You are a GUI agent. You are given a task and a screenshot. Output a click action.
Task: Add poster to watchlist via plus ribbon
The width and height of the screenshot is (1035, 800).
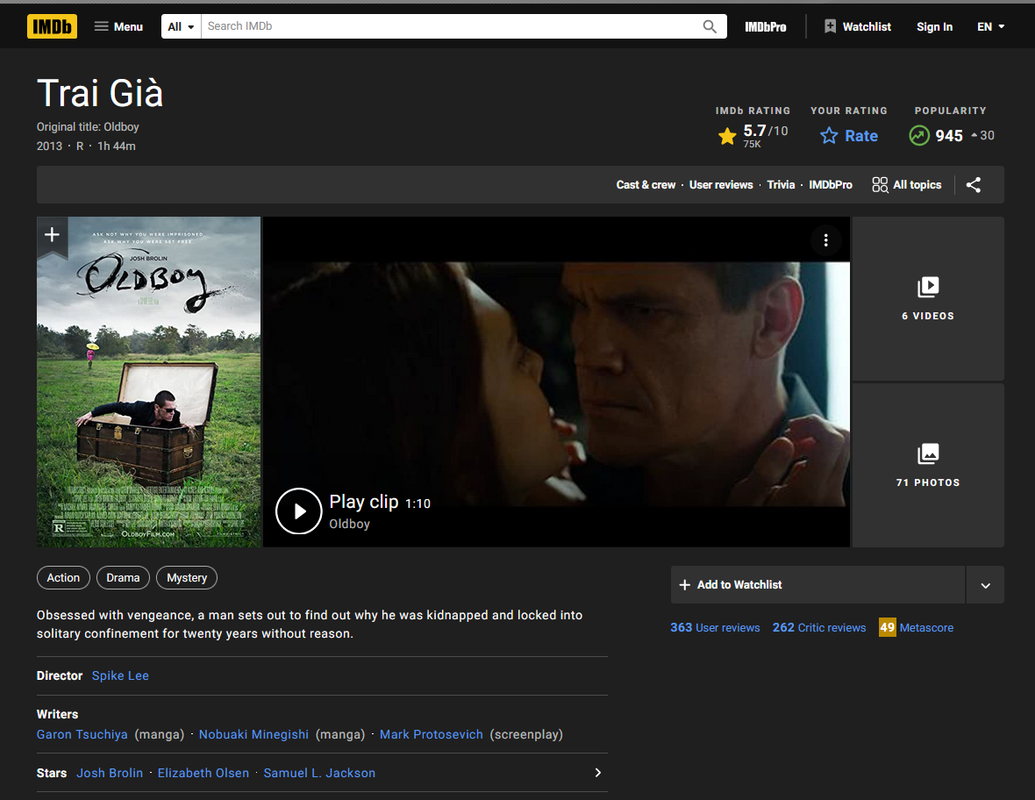coord(52,234)
